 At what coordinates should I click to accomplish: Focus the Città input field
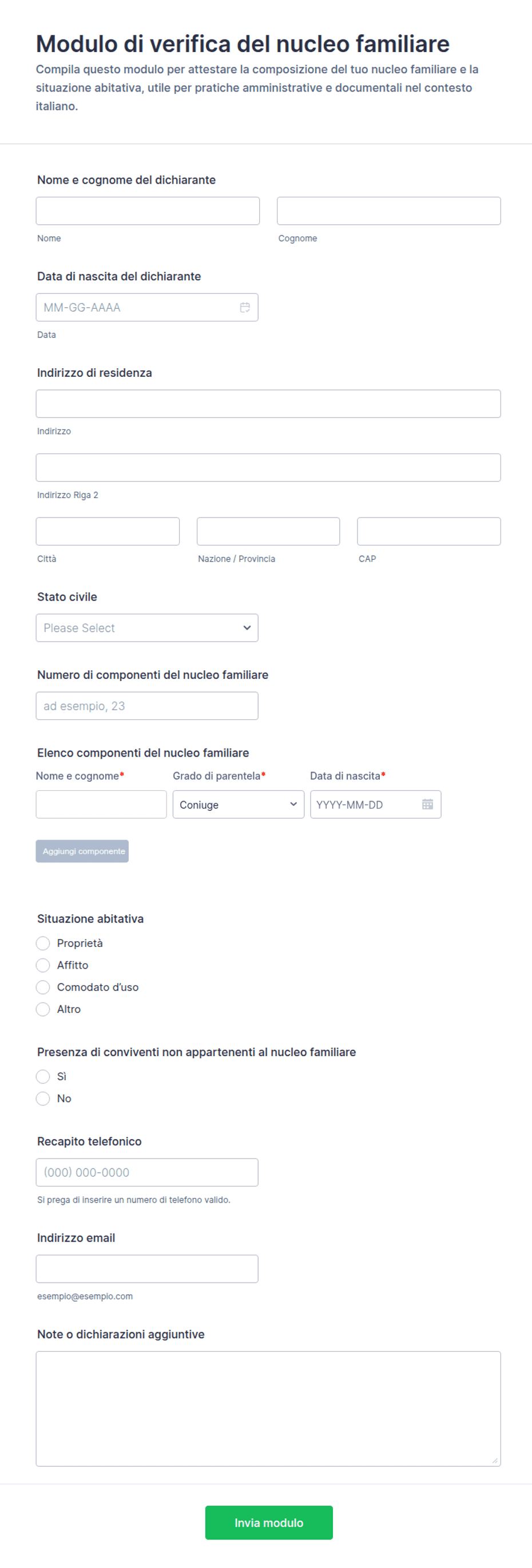coord(108,531)
